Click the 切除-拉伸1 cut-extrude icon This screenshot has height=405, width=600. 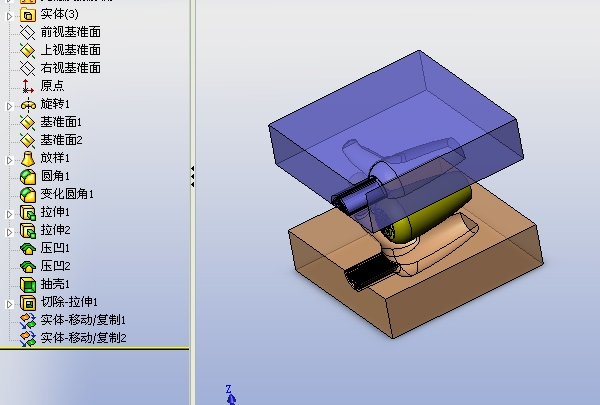click(28, 302)
